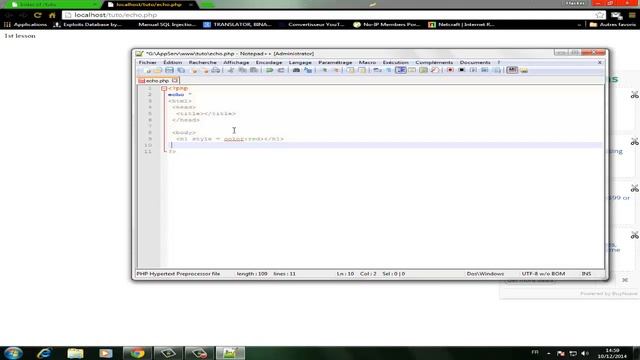Click the Replace toolbar icon

pyautogui.click(x=308, y=70)
